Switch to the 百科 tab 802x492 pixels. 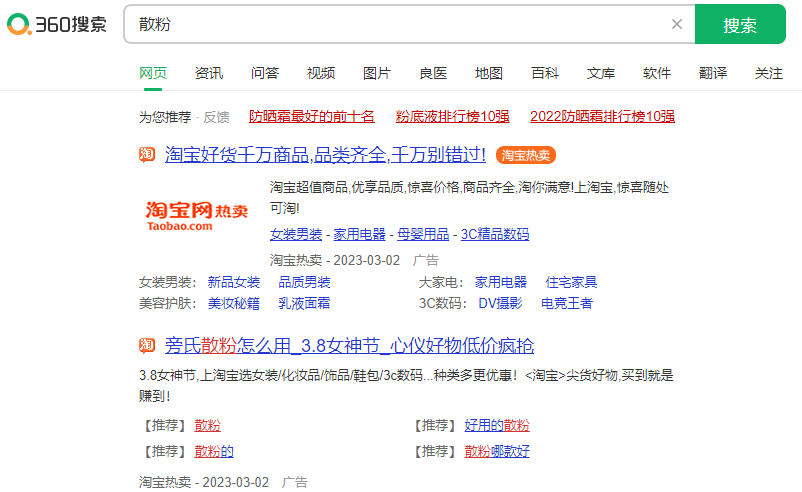click(x=545, y=73)
